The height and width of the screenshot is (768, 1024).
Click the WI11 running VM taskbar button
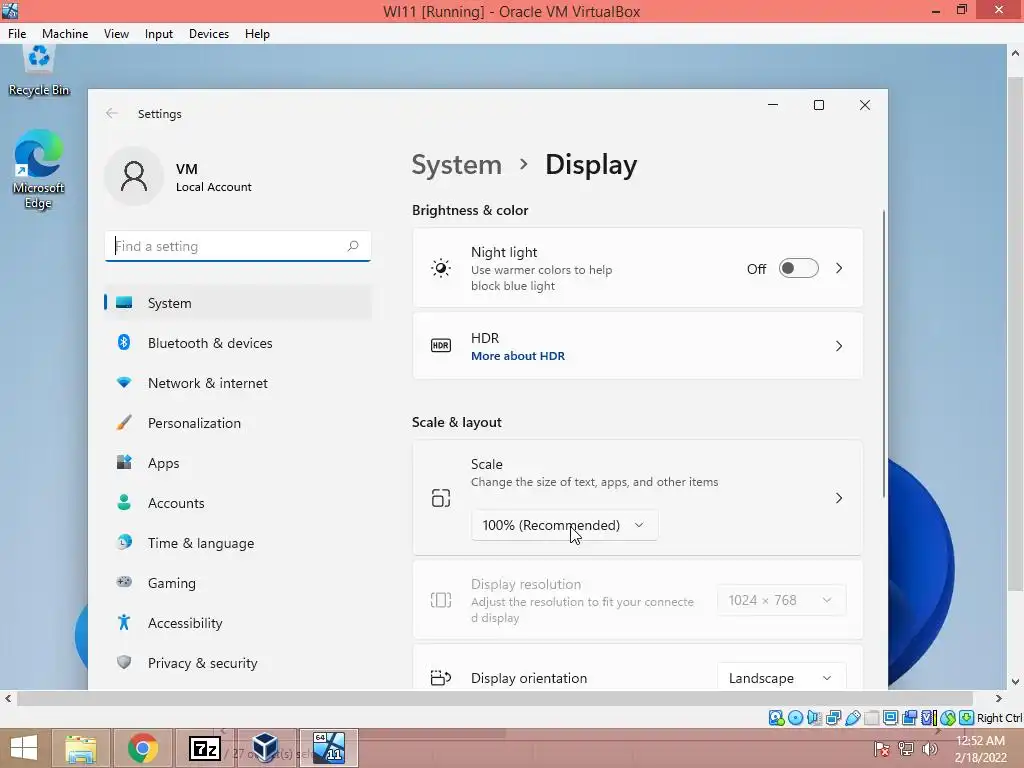click(x=328, y=748)
